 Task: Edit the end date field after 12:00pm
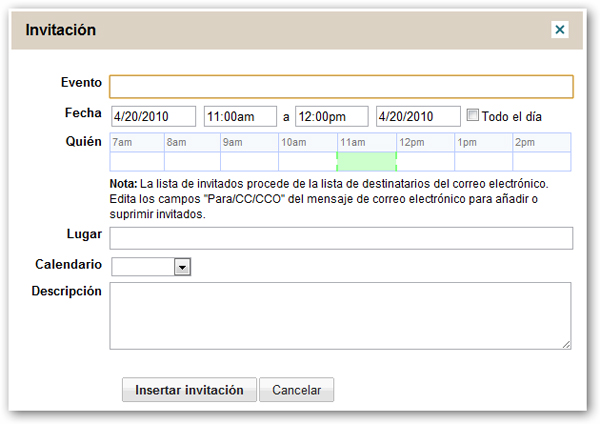(418, 116)
